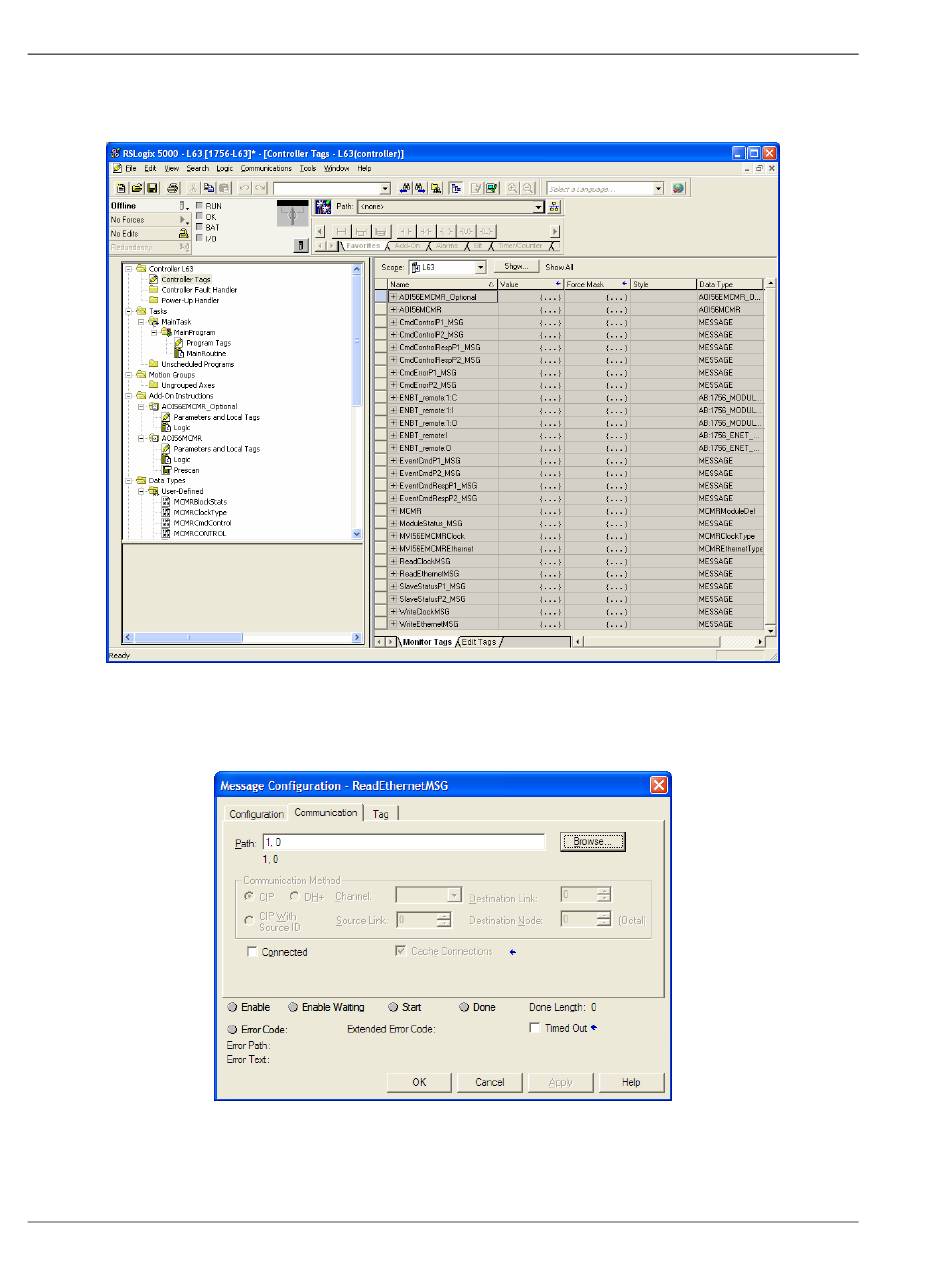Click the Who Active network icon beside Path
The height and width of the screenshot is (1267, 950).
pos(553,207)
